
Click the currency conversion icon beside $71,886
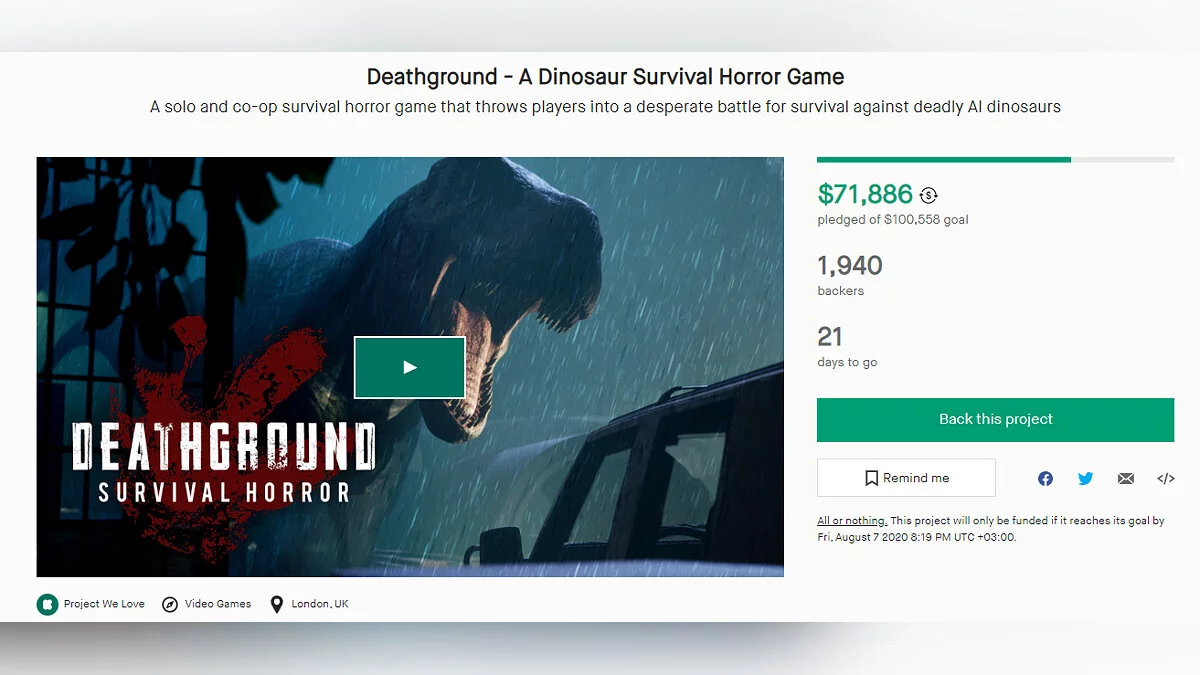[929, 196]
